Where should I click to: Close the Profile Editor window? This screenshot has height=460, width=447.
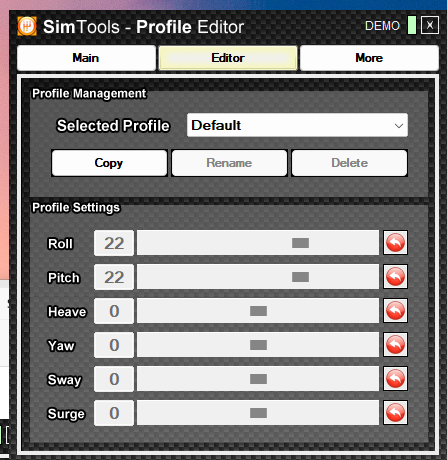(430, 25)
